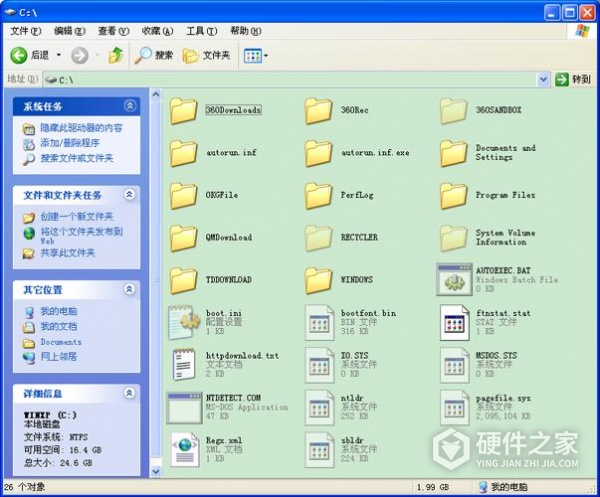Select the autorun.inf folder icon
This screenshot has width=600, height=497.
click(x=183, y=153)
